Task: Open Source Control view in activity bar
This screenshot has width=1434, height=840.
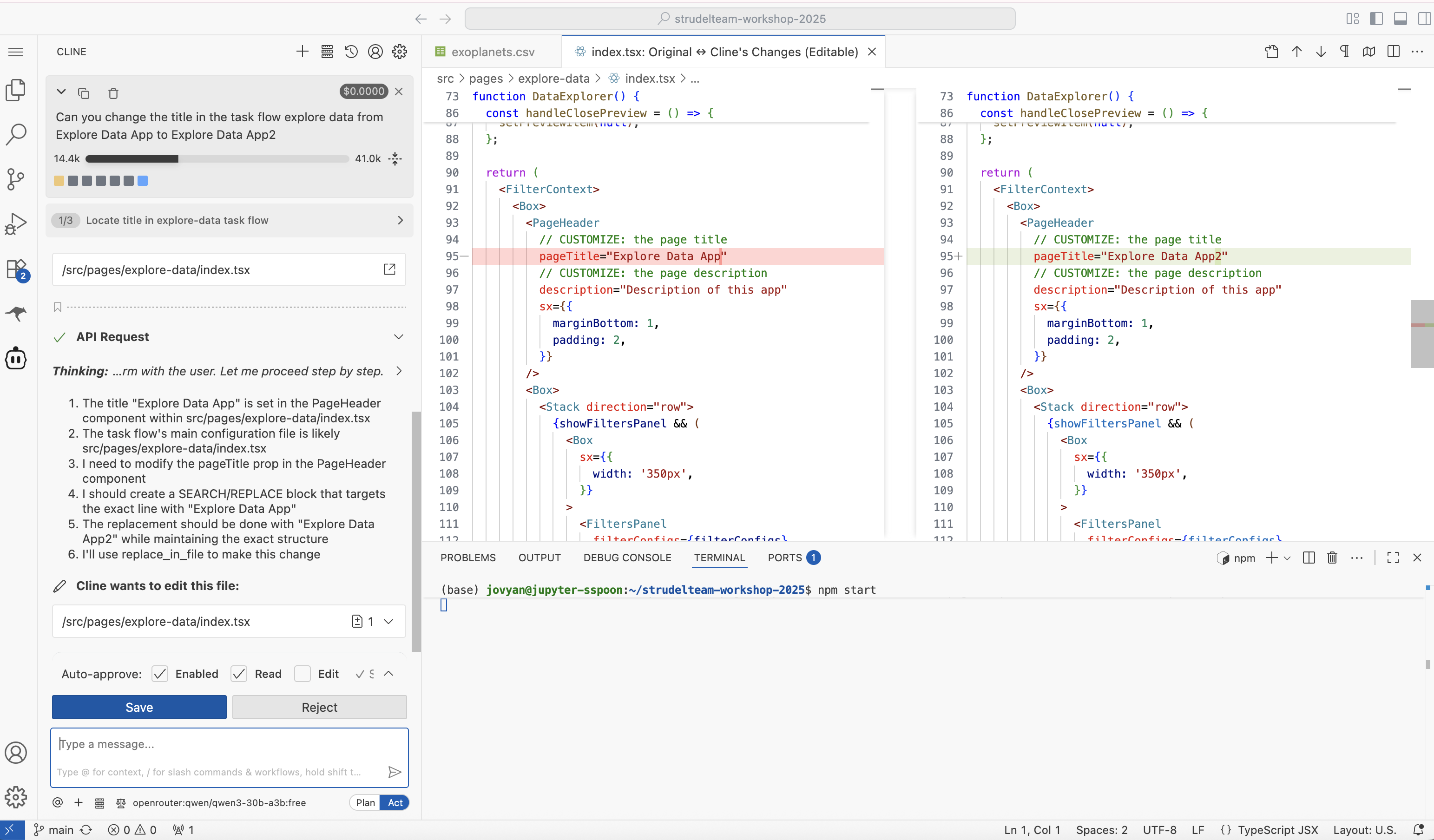Action: pos(16,179)
